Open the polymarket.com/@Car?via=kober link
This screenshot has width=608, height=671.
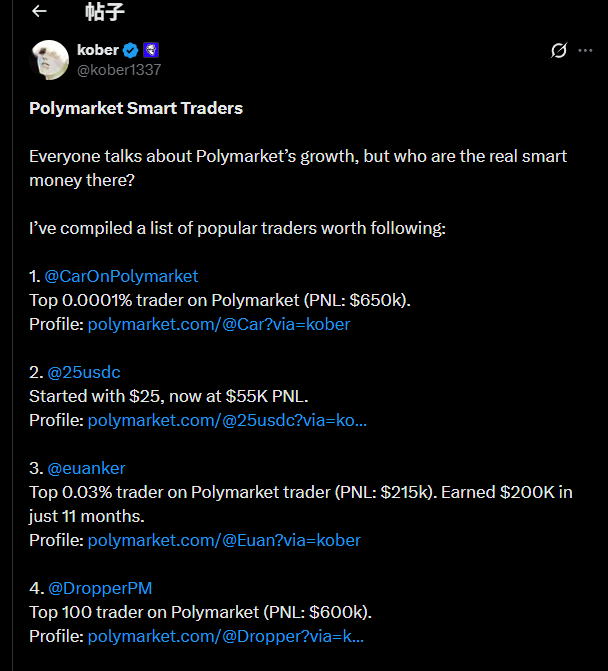(x=219, y=324)
